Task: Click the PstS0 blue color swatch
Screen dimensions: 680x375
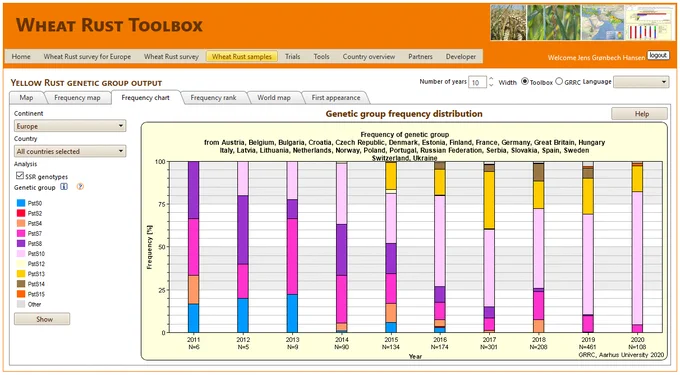Action: tap(21, 203)
